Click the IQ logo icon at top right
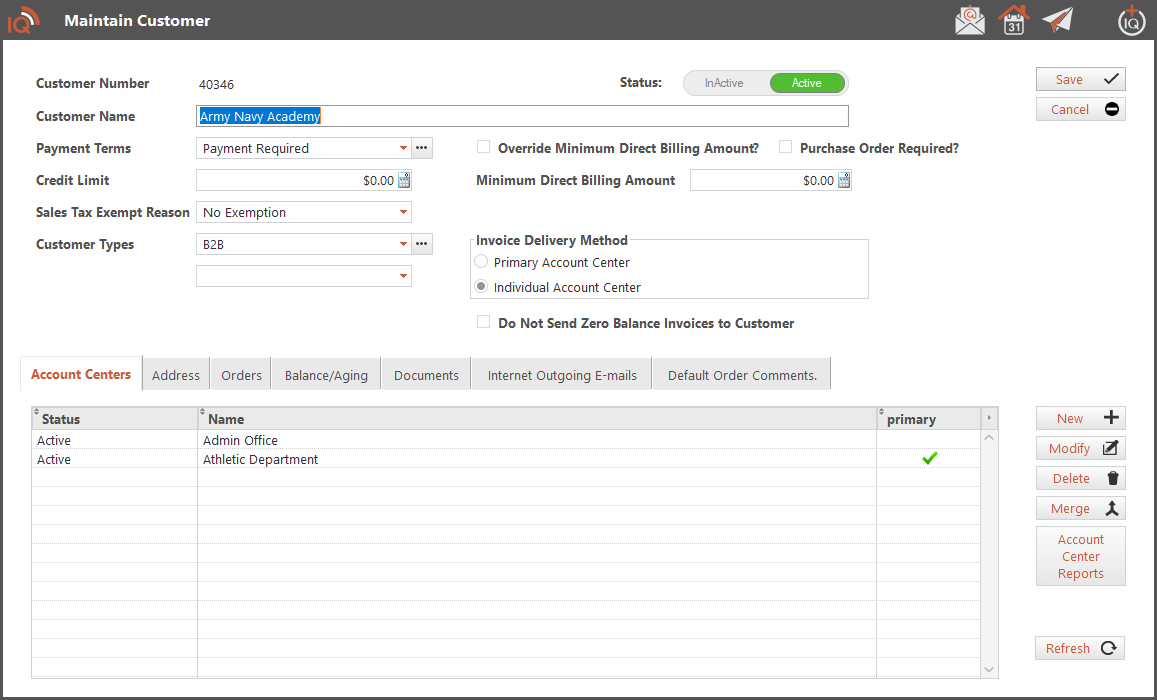This screenshot has width=1157, height=700. click(1131, 20)
